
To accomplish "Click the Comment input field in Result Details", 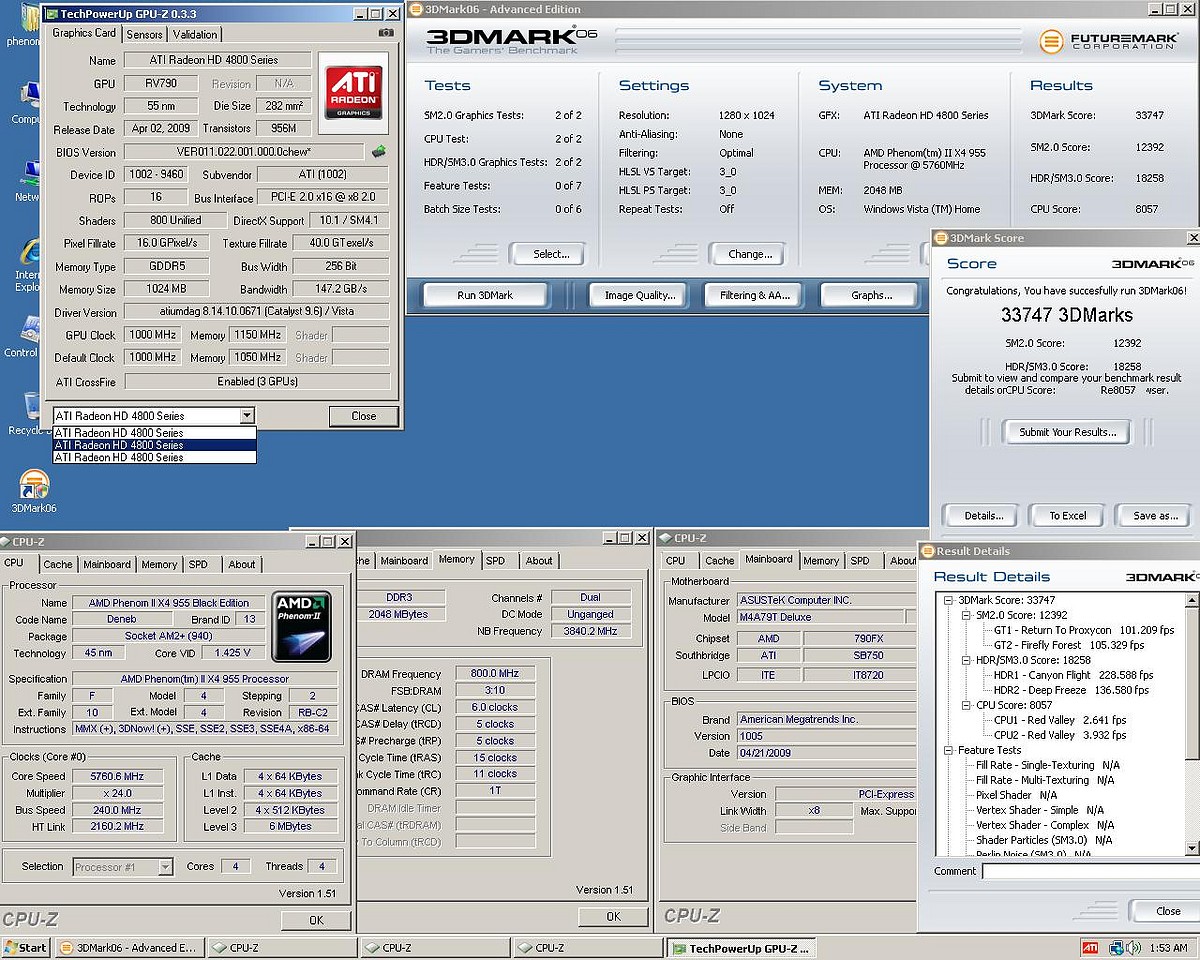I will click(x=1090, y=871).
